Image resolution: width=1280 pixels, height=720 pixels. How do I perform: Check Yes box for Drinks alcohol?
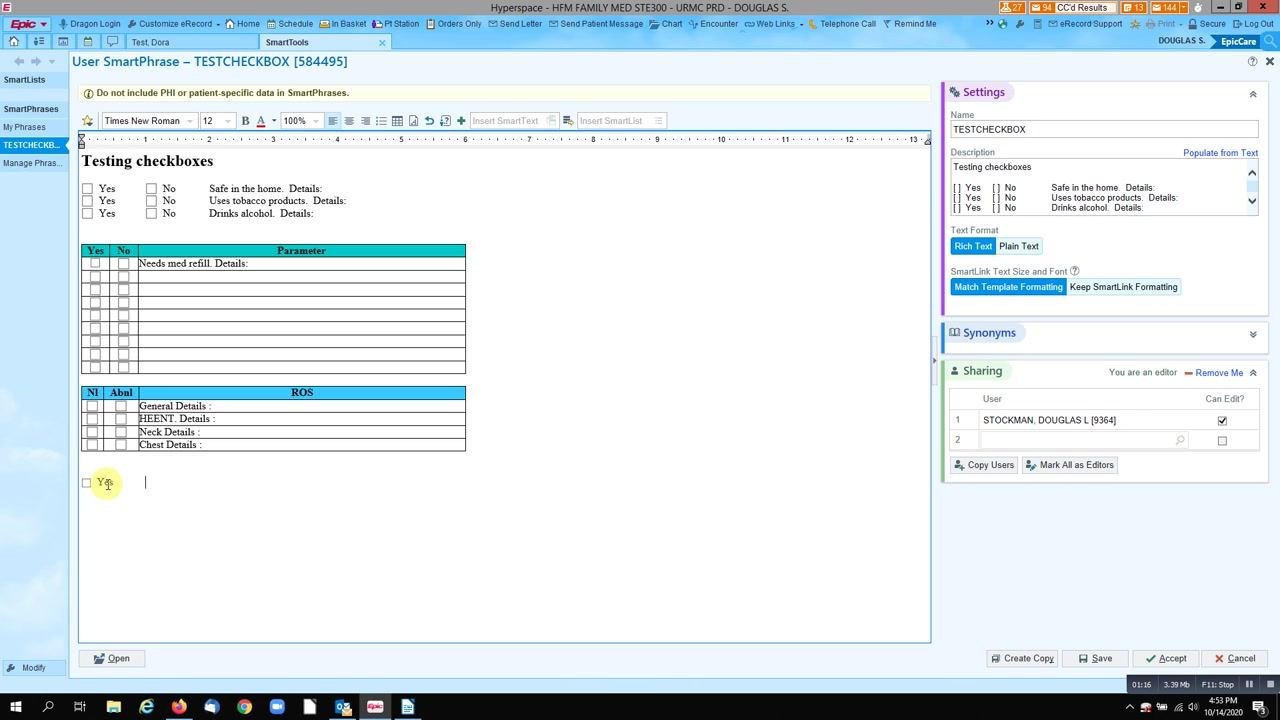[87, 213]
